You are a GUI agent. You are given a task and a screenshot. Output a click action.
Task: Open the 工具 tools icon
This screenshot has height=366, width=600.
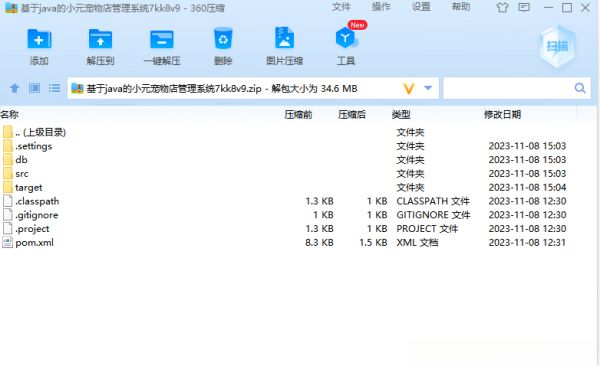point(346,38)
